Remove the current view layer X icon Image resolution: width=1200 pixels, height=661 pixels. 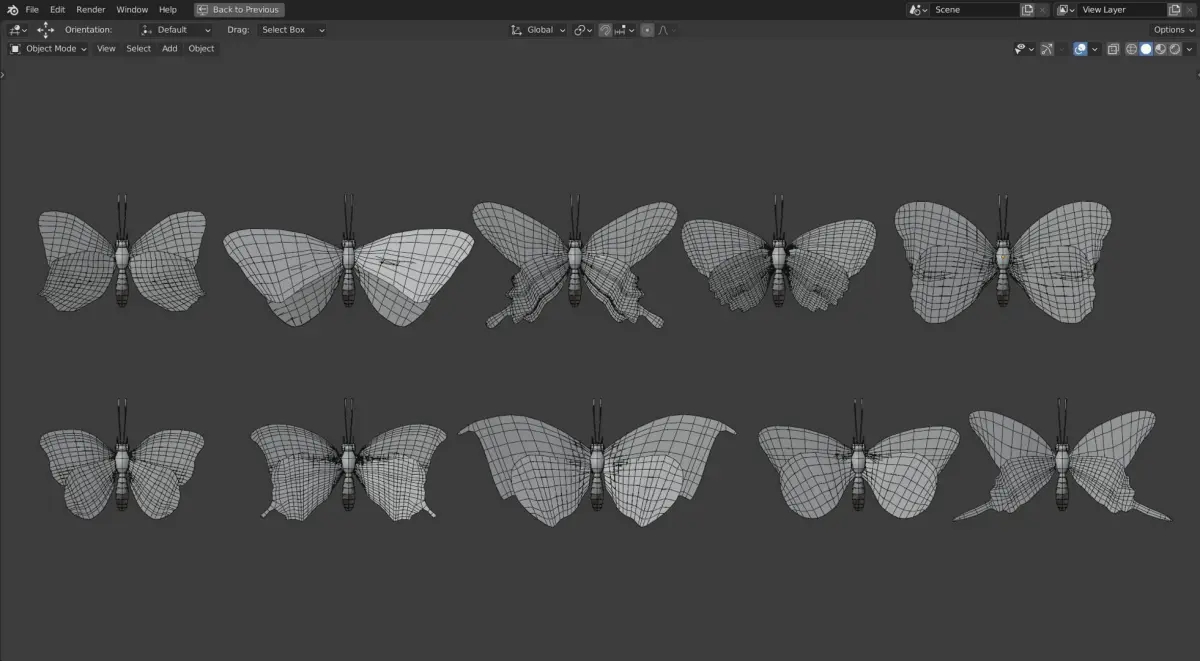tap(1191, 10)
